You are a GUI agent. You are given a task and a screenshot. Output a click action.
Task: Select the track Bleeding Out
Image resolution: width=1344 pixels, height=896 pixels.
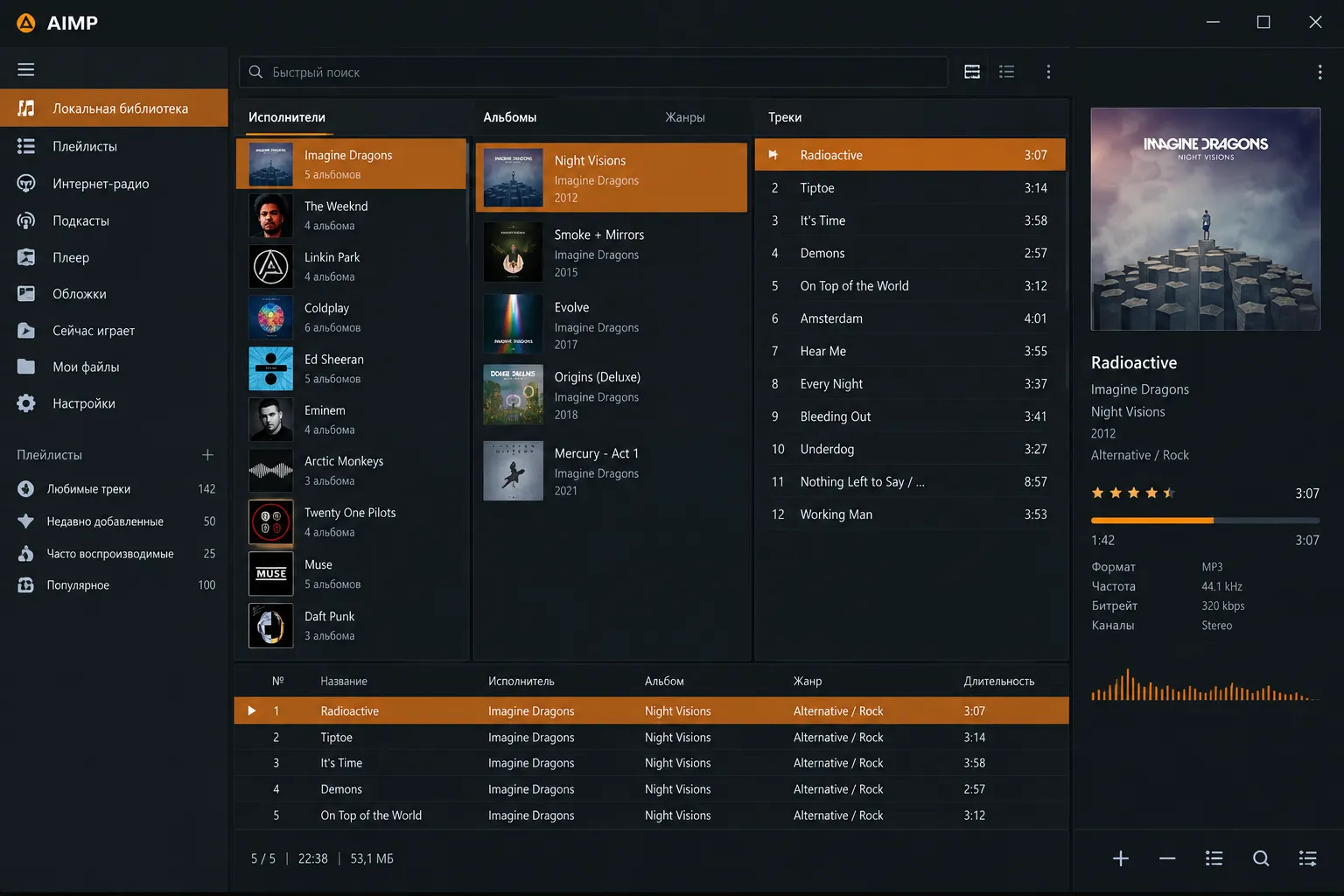pyautogui.click(x=910, y=416)
